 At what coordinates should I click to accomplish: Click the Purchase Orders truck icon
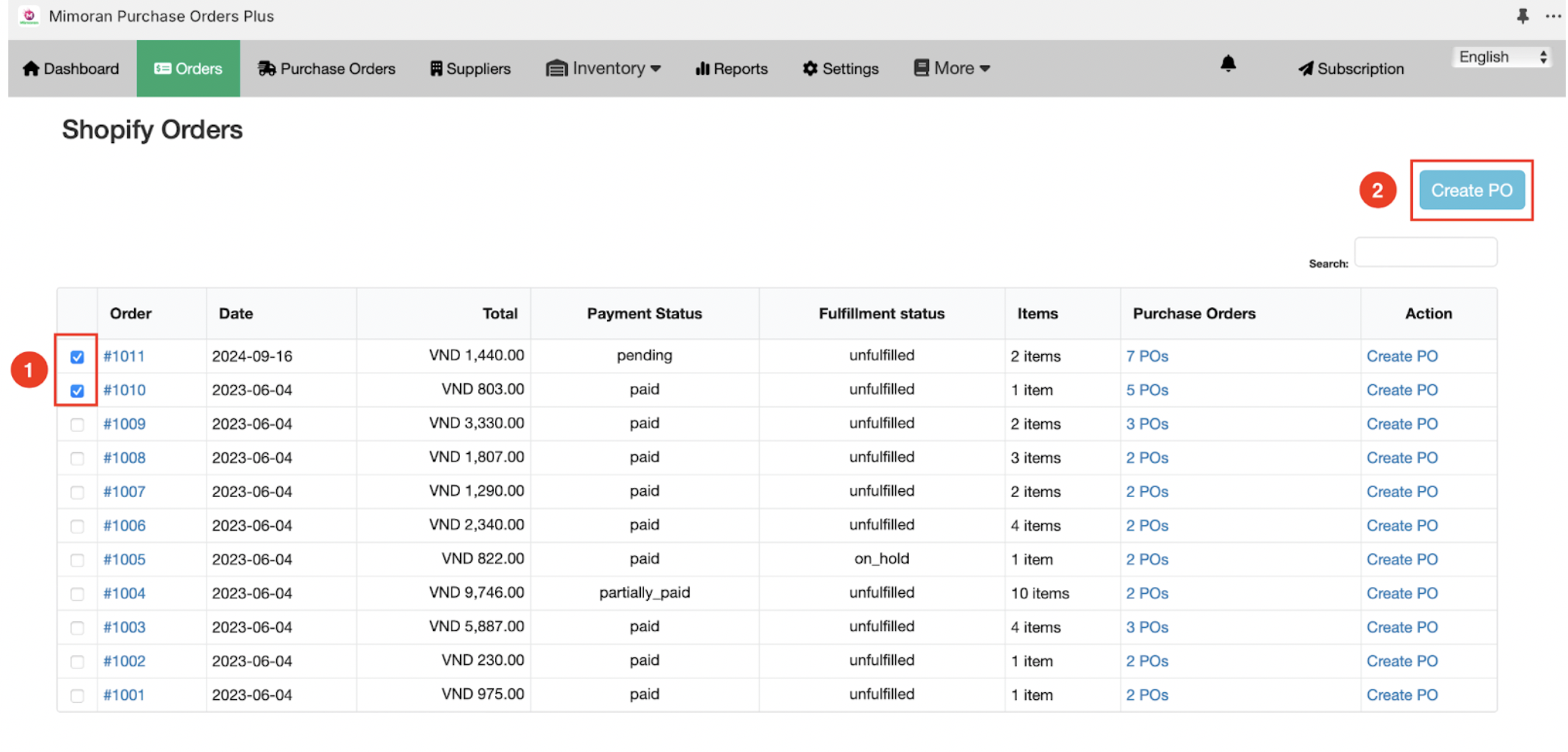point(266,69)
